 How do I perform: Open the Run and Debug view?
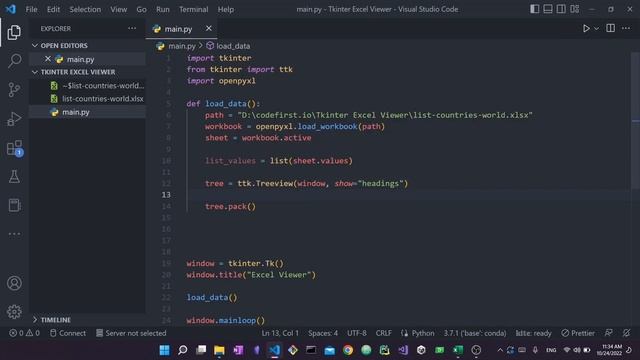14,119
